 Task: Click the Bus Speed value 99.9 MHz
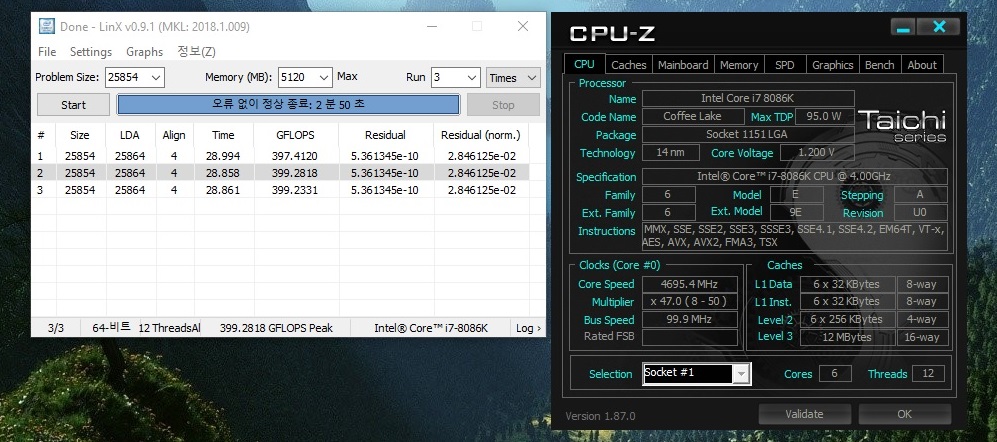pos(689,319)
